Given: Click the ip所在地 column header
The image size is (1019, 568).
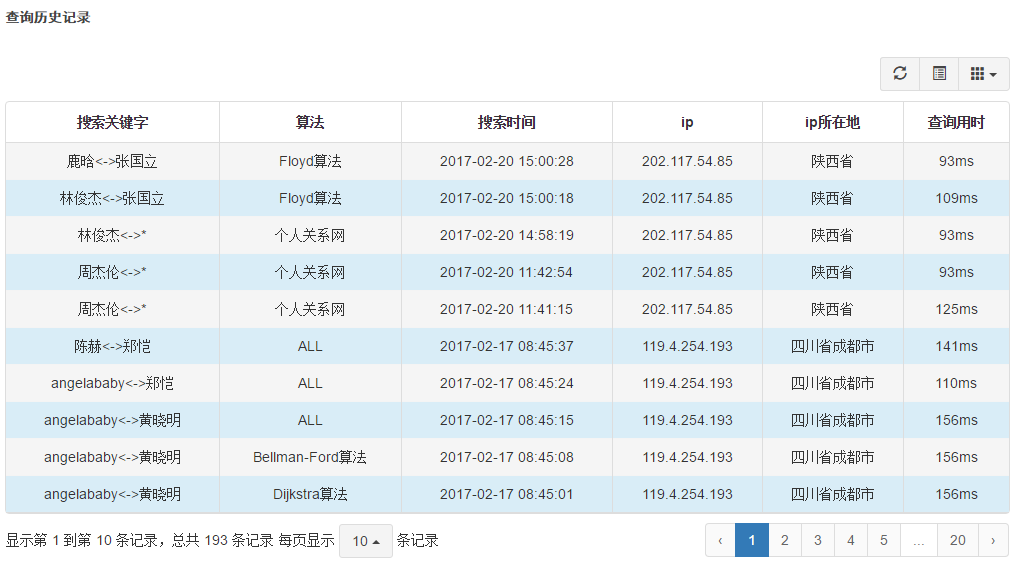Looking at the screenshot, I should coord(832,122).
